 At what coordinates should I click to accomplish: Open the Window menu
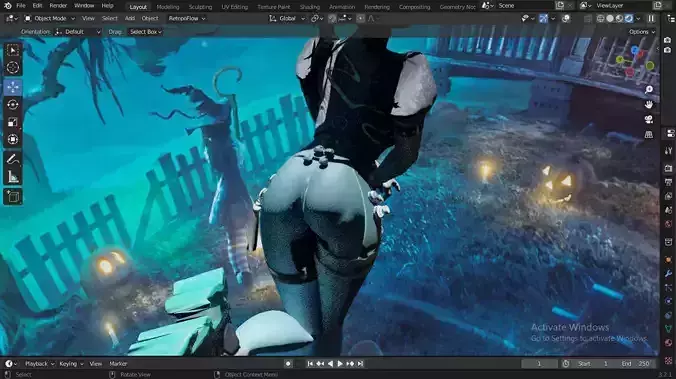point(84,6)
